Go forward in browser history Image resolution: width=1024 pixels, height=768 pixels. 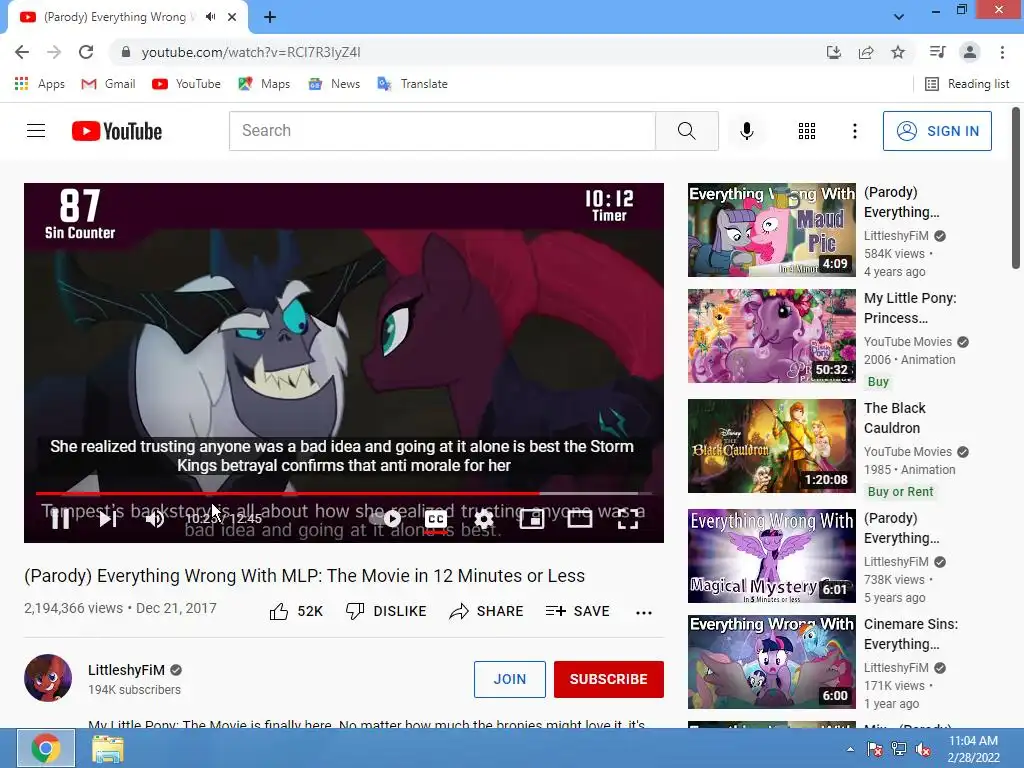[54, 52]
